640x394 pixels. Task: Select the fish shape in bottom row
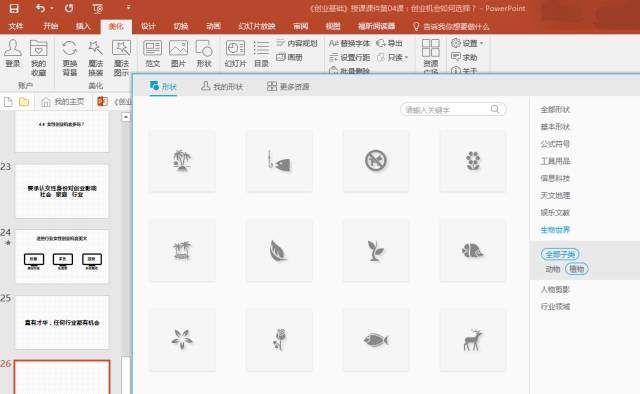click(x=376, y=340)
